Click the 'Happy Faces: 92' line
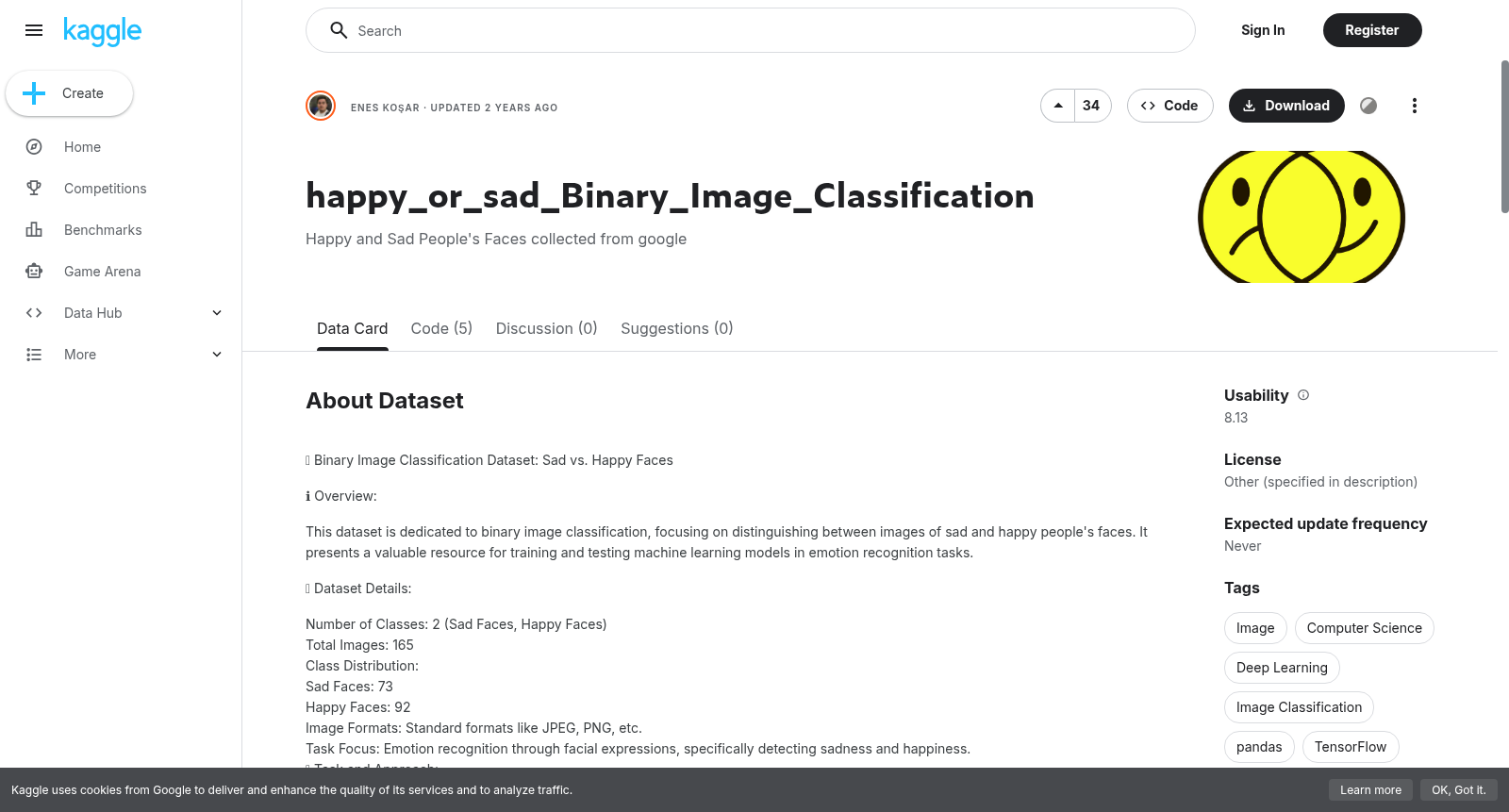Image resolution: width=1509 pixels, height=812 pixels. tap(358, 707)
